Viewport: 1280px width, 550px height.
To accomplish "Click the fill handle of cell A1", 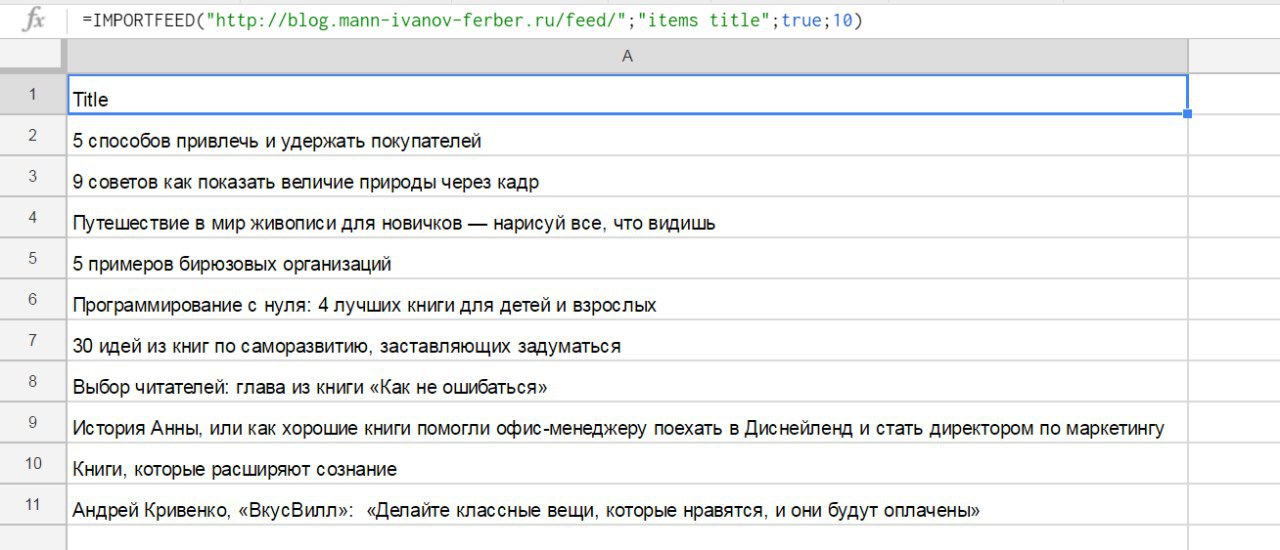I will coord(1187,114).
